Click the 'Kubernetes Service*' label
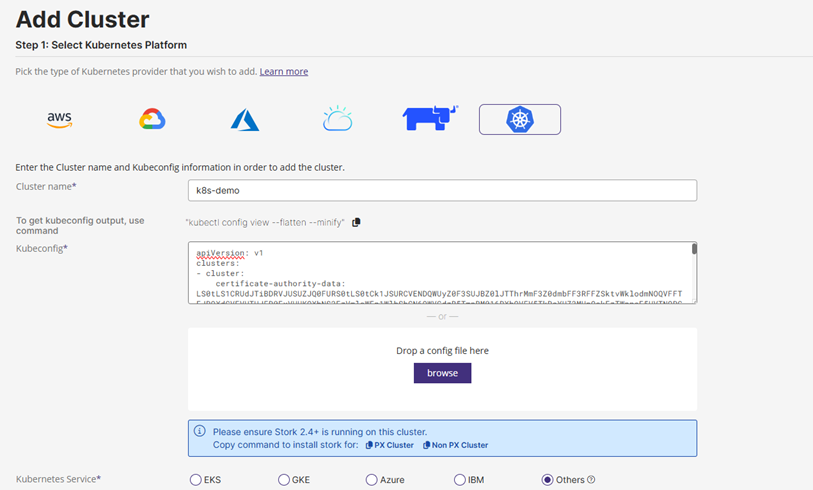The image size is (813, 490). click(x=58, y=479)
